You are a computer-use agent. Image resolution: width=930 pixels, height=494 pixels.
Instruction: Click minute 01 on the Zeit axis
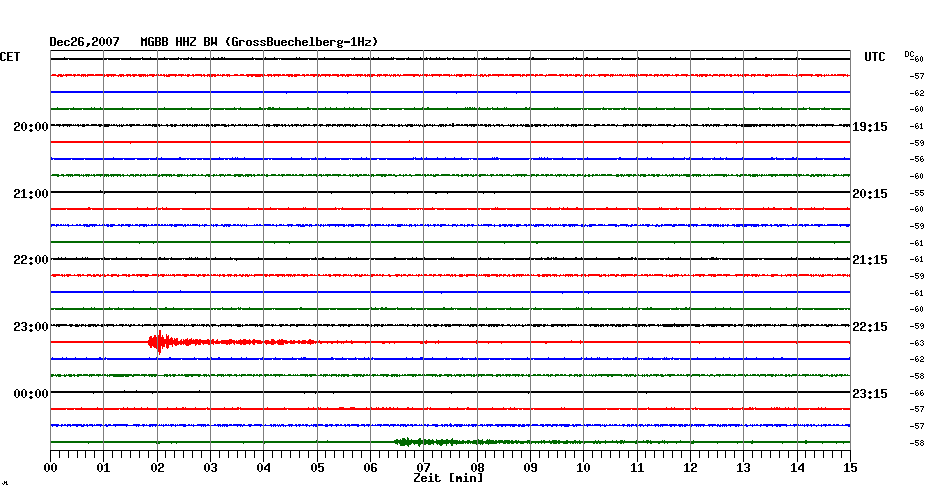[x=104, y=468]
